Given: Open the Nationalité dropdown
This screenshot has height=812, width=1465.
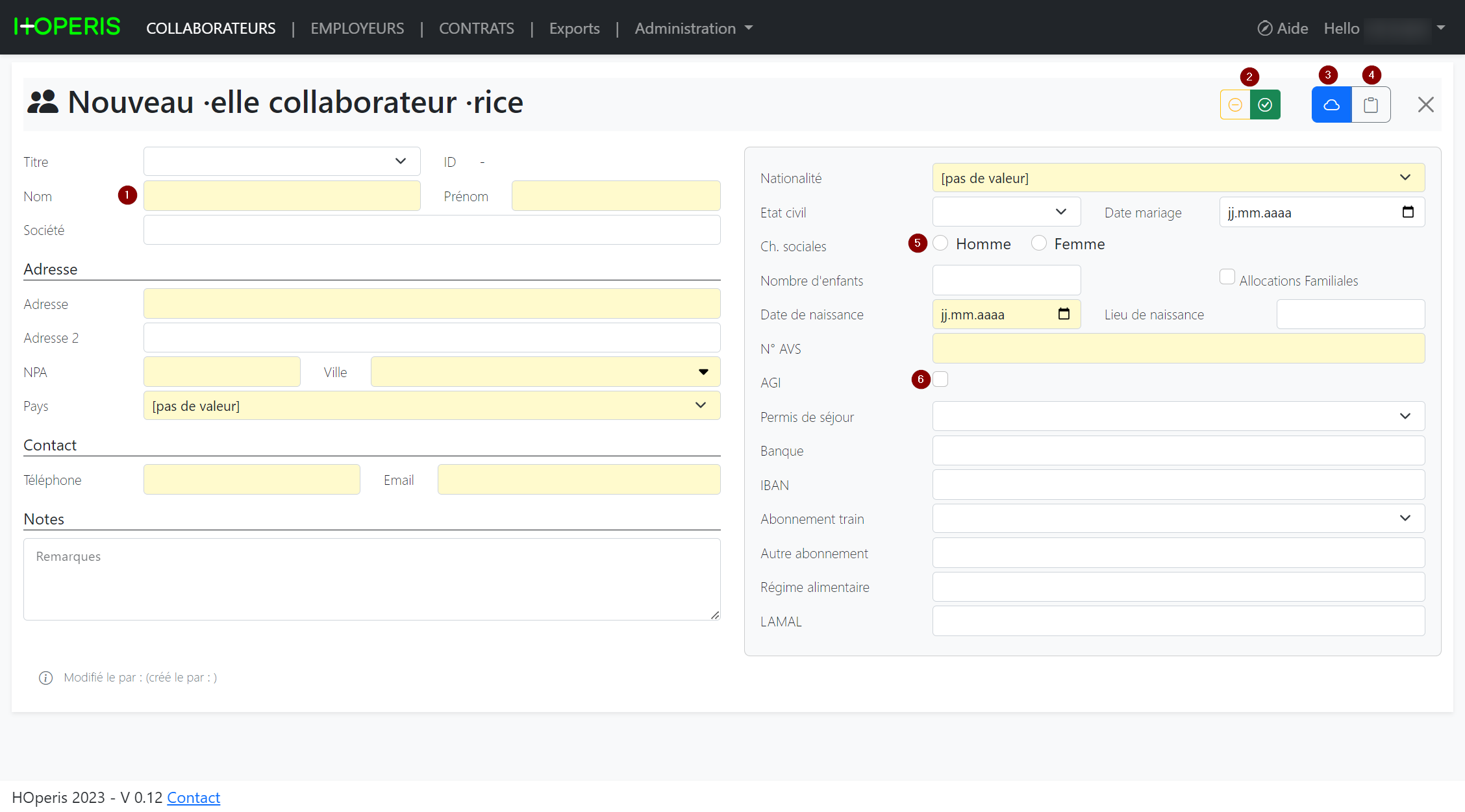Looking at the screenshot, I should (1178, 178).
